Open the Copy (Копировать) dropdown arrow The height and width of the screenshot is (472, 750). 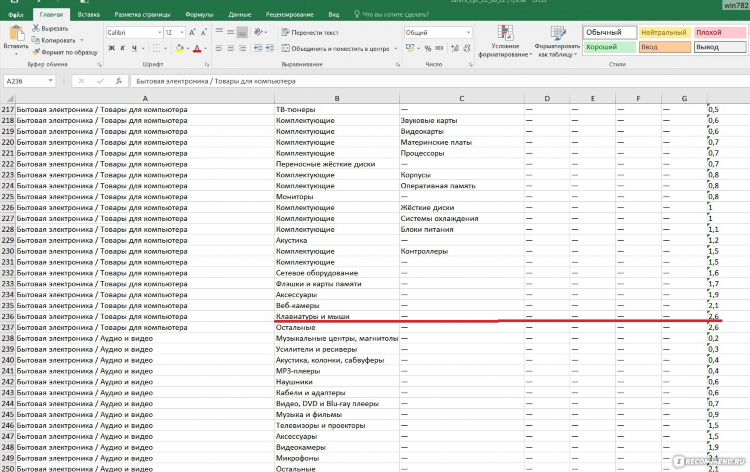click(x=81, y=40)
